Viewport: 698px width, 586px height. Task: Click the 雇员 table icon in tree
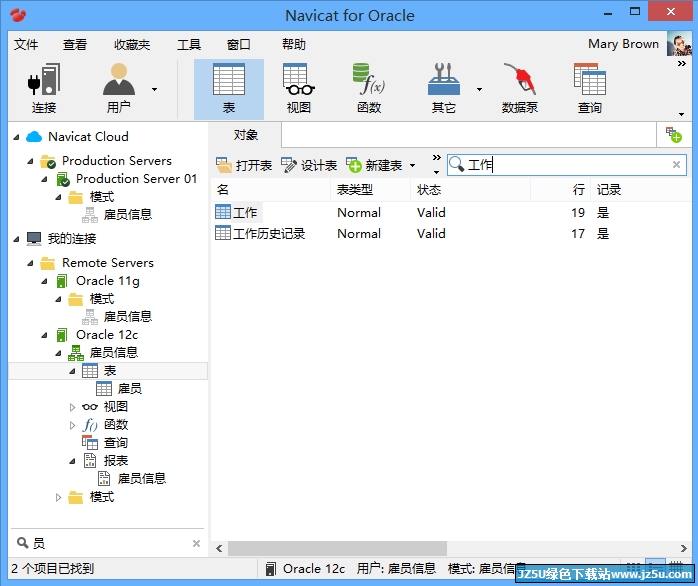pyautogui.click(x=104, y=389)
